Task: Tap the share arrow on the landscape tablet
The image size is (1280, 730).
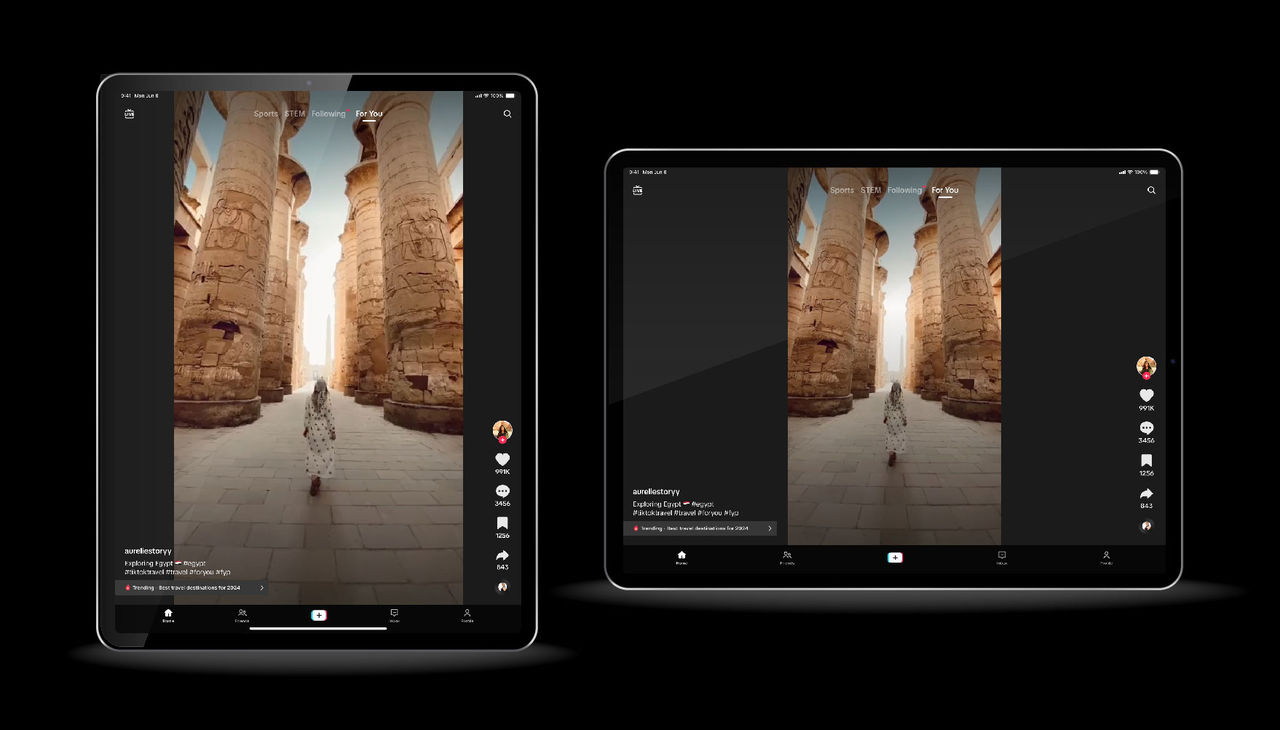Action: click(x=1146, y=494)
